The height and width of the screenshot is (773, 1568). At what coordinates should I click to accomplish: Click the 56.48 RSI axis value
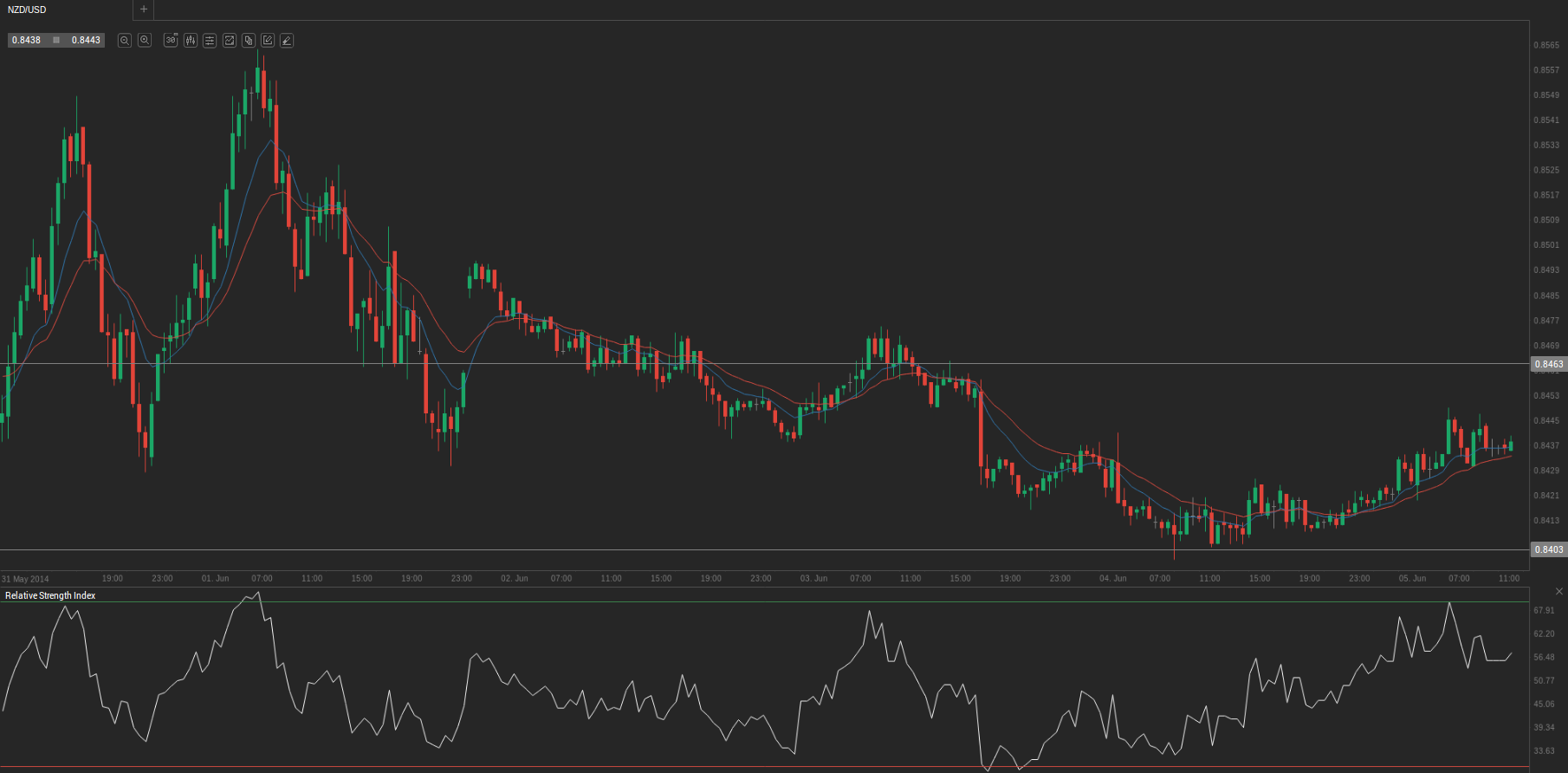(x=1544, y=658)
